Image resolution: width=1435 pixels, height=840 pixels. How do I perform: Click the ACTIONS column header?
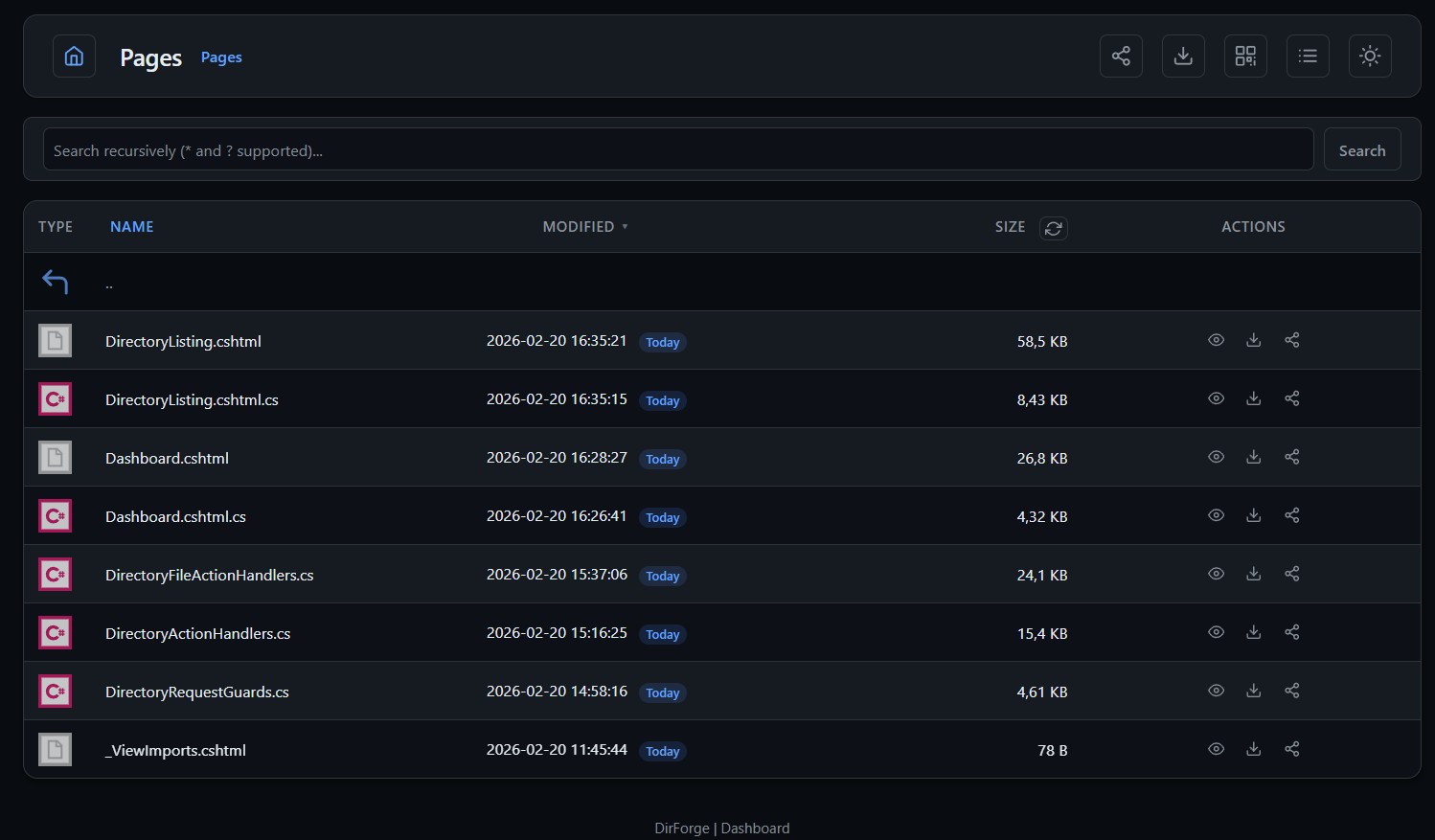pyautogui.click(x=1253, y=227)
